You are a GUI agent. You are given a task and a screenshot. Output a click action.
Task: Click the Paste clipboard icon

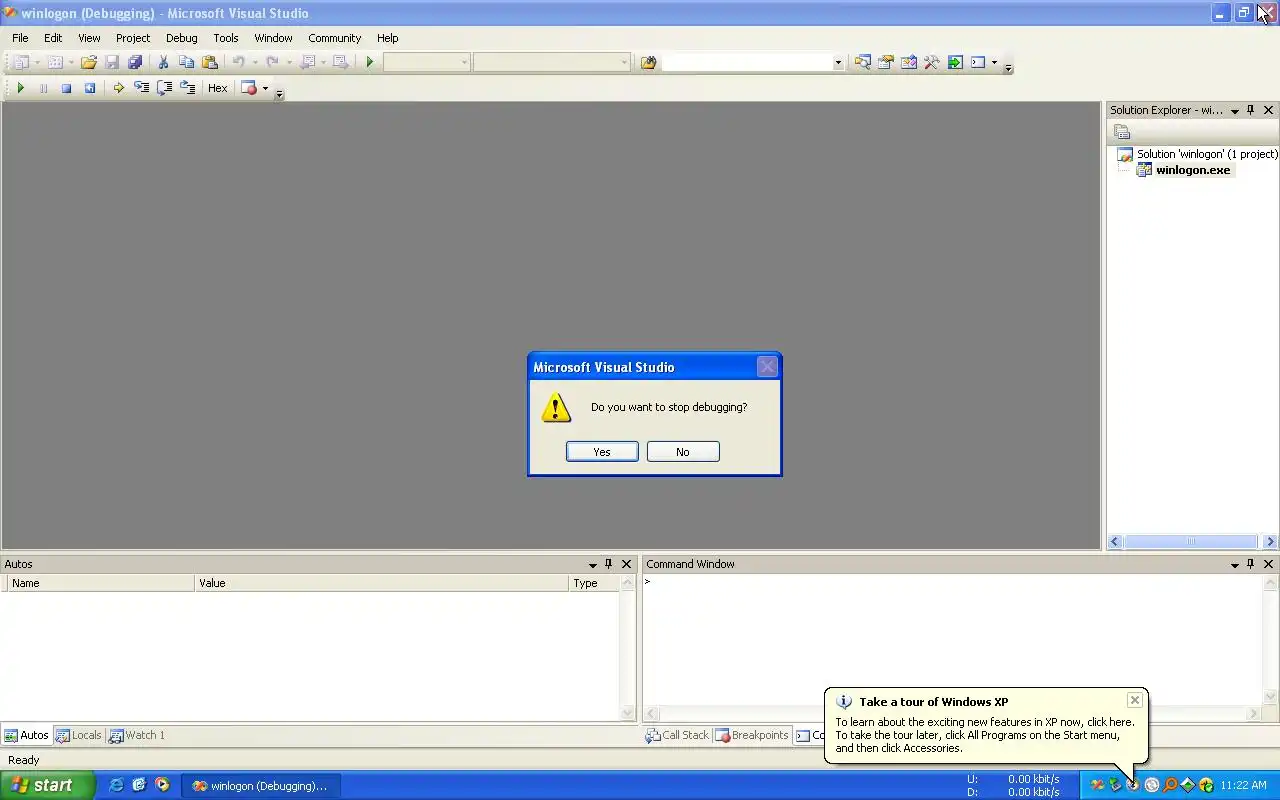209,62
